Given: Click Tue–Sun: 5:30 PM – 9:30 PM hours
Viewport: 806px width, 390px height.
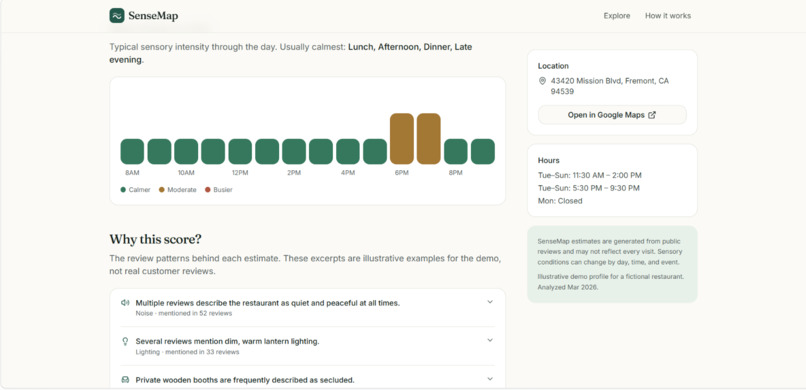Looking at the screenshot, I should 589,188.
